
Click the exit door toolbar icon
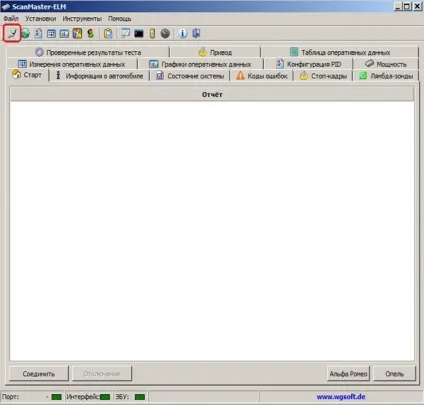coord(196,33)
